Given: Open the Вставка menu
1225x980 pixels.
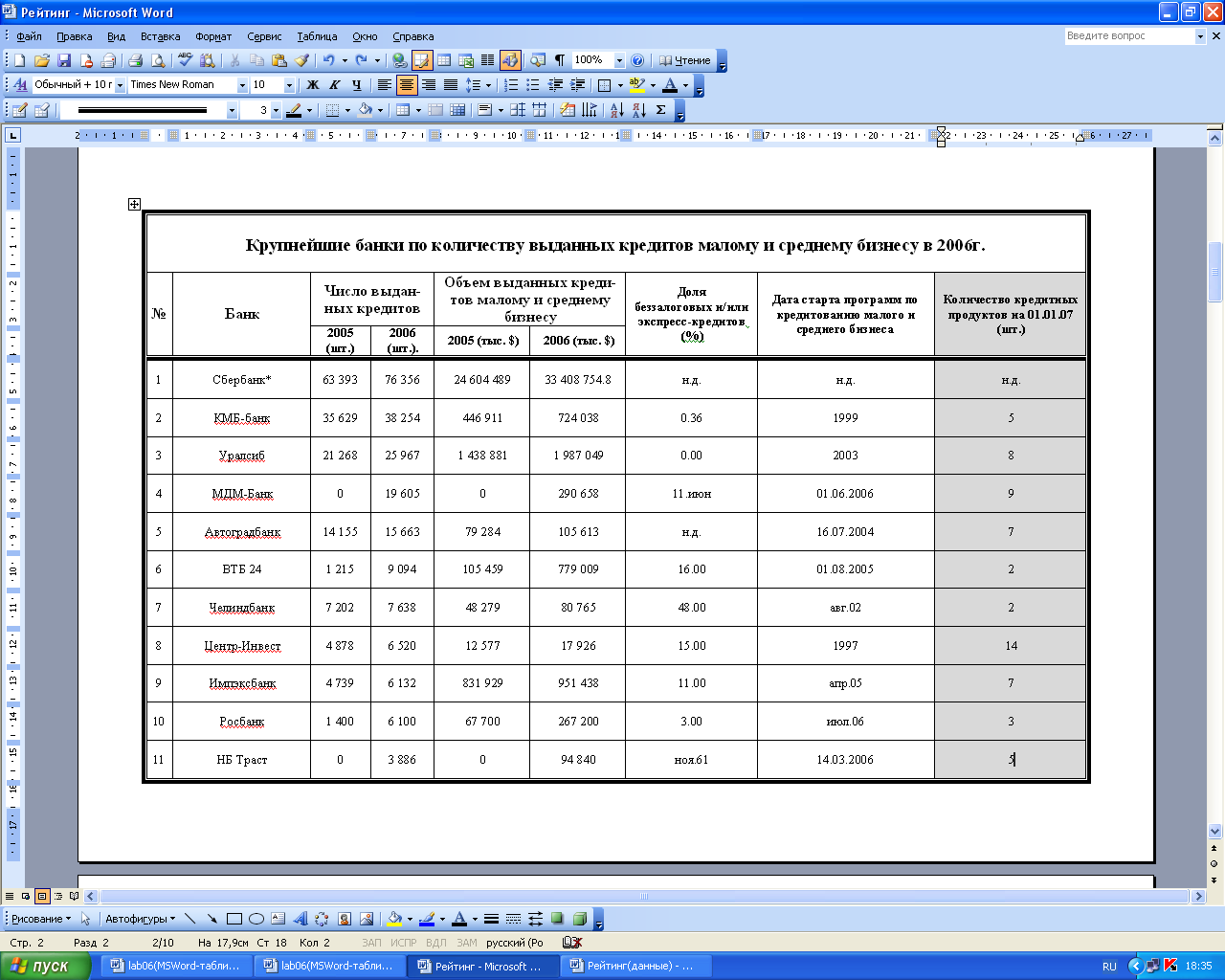Looking at the screenshot, I should point(160,36).
